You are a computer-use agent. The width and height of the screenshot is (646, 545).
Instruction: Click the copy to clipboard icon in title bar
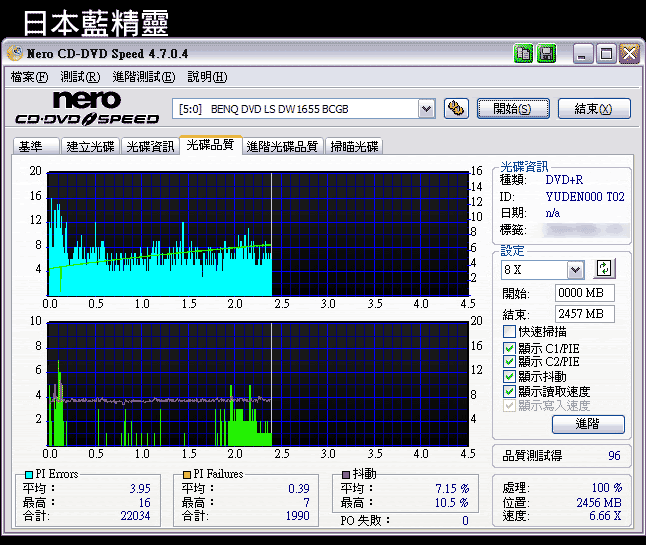click(x=523, y=54)
